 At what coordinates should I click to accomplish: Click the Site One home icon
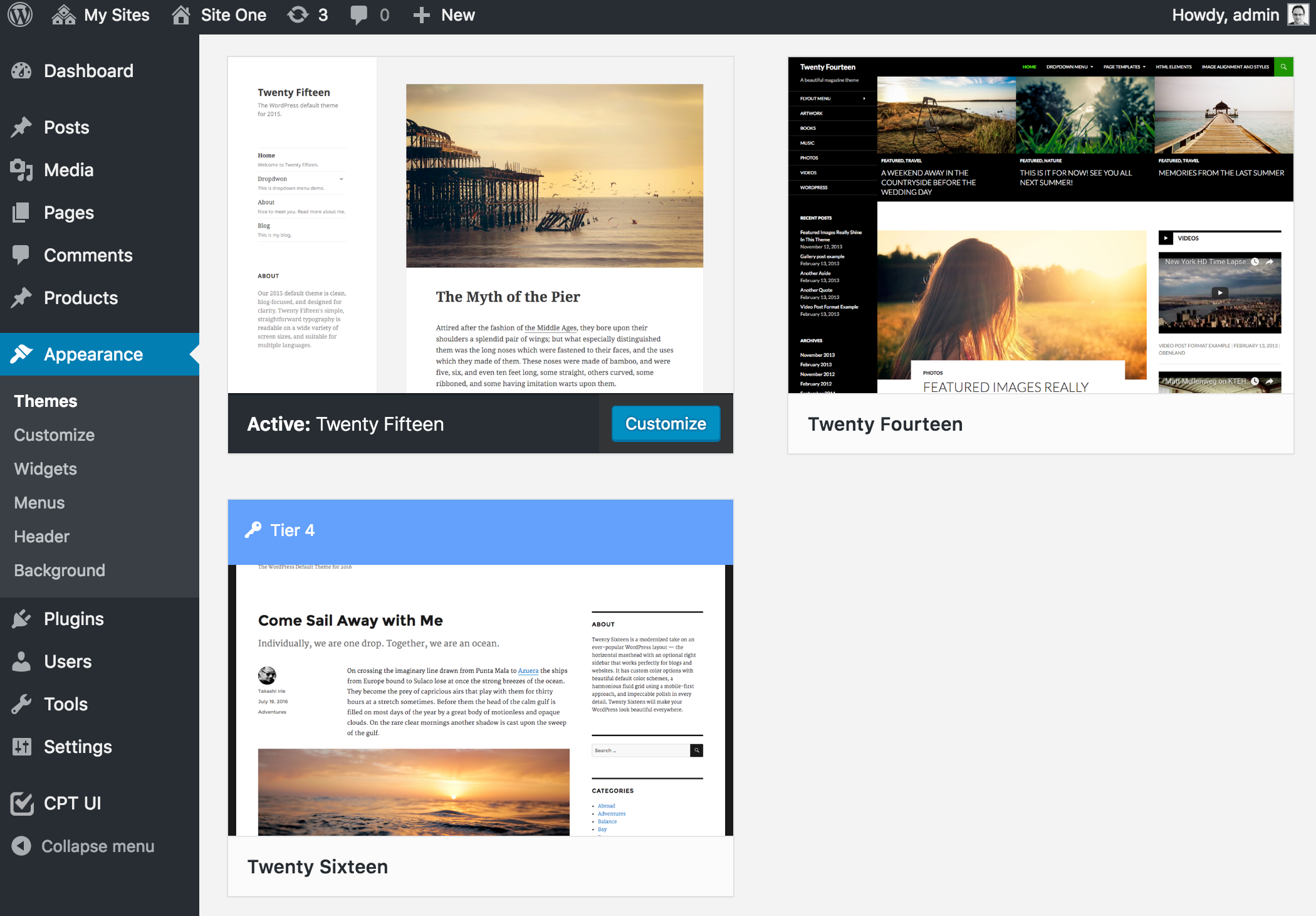(181, 15)
